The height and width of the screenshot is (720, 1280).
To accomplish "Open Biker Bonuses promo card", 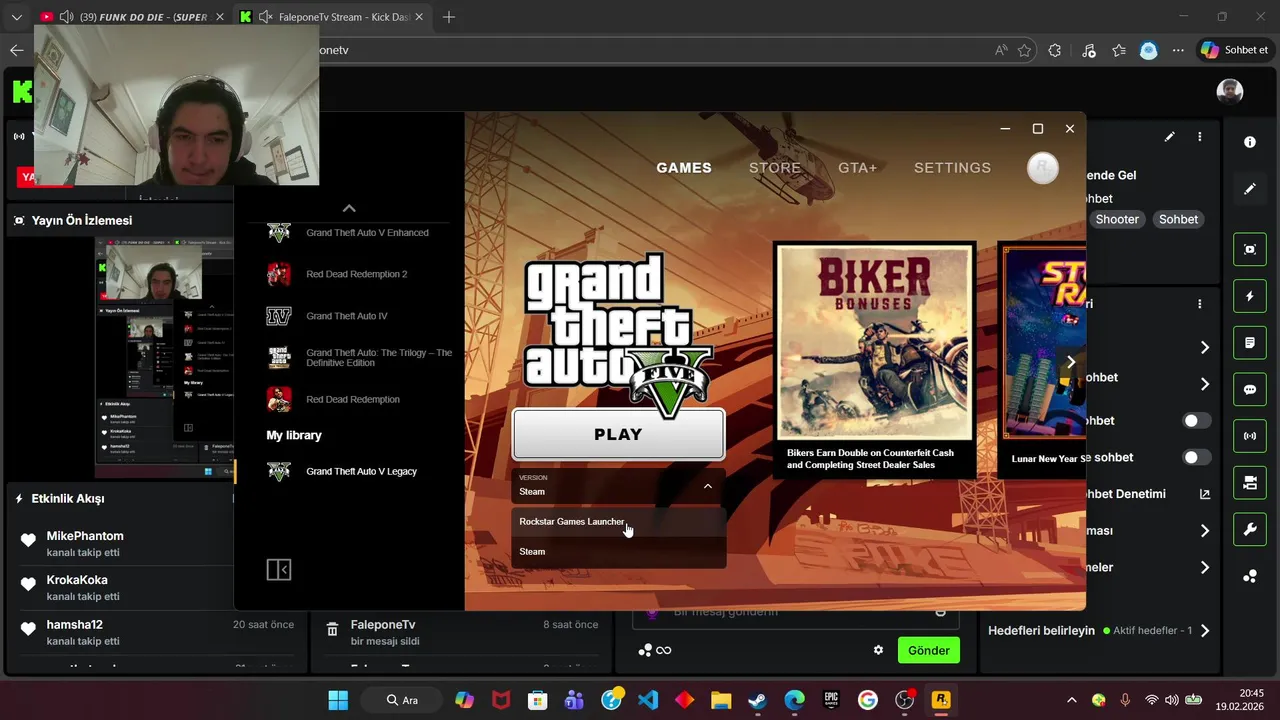I will coord(875,359).
